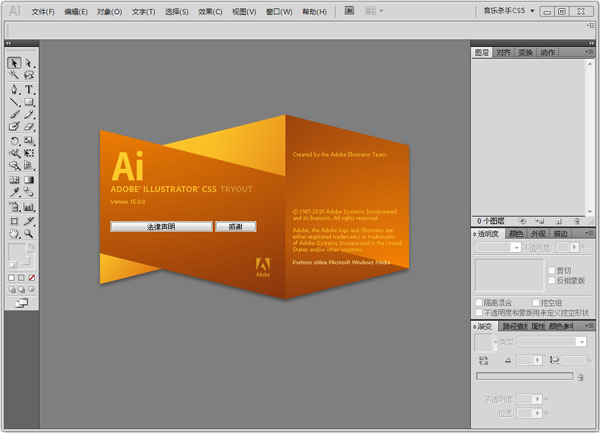Image resolution: width=600 pixels, height=433 pixels.
Task: Open the Layers panel flyout menu
Action: tap(589, 52)
